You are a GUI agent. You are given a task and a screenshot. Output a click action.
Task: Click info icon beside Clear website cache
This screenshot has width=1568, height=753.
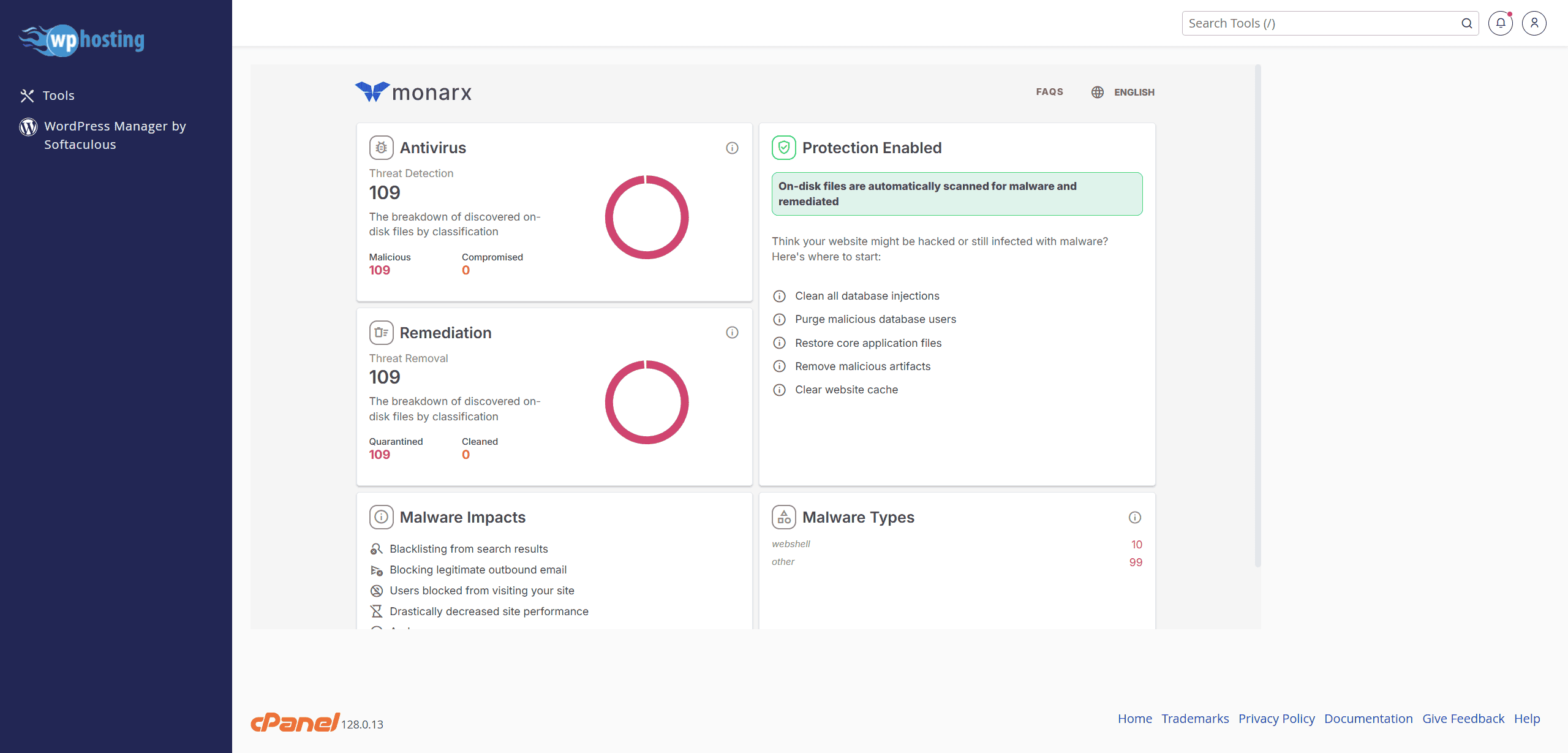[x=779, y=390]
